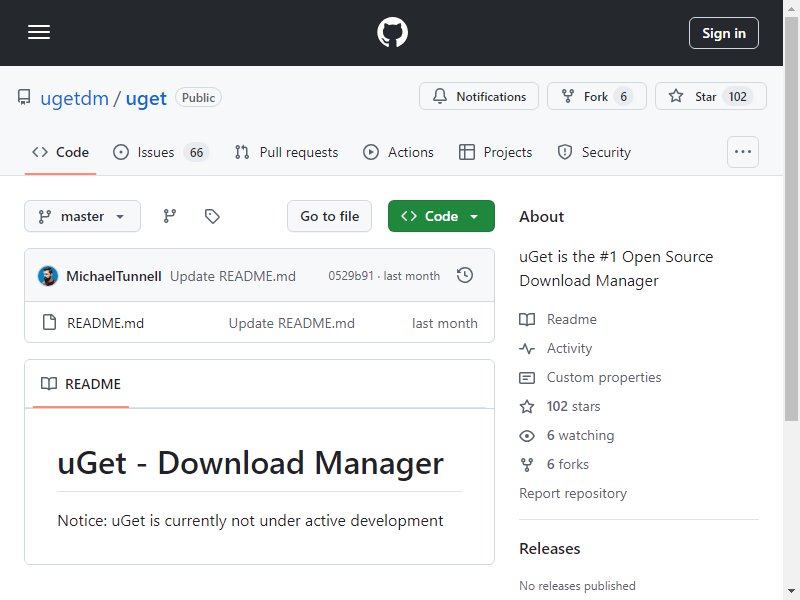Open the Projects tab

click(x=495, y=152)
